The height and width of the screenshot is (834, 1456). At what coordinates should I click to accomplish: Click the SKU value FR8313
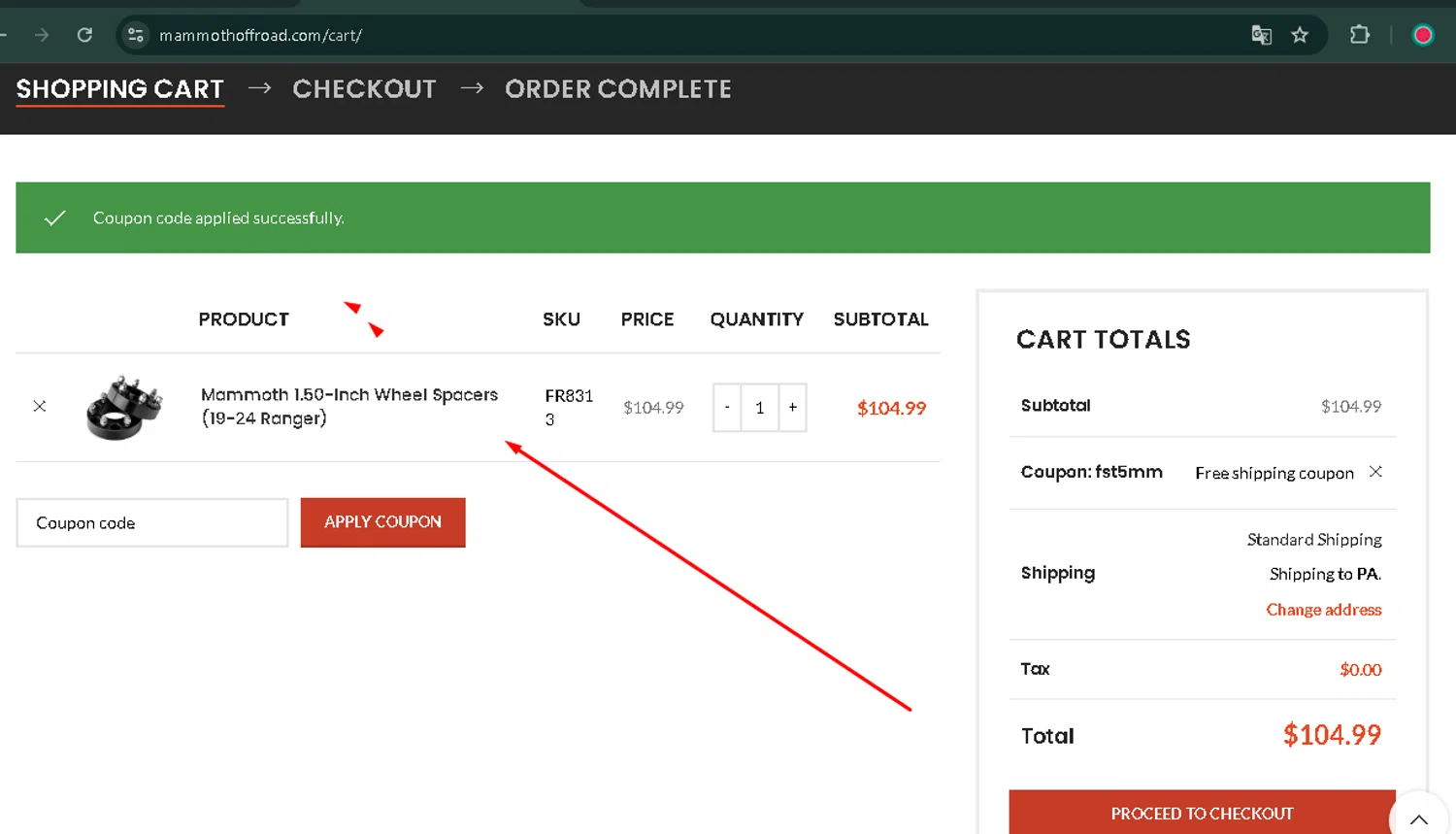(569, 408)
